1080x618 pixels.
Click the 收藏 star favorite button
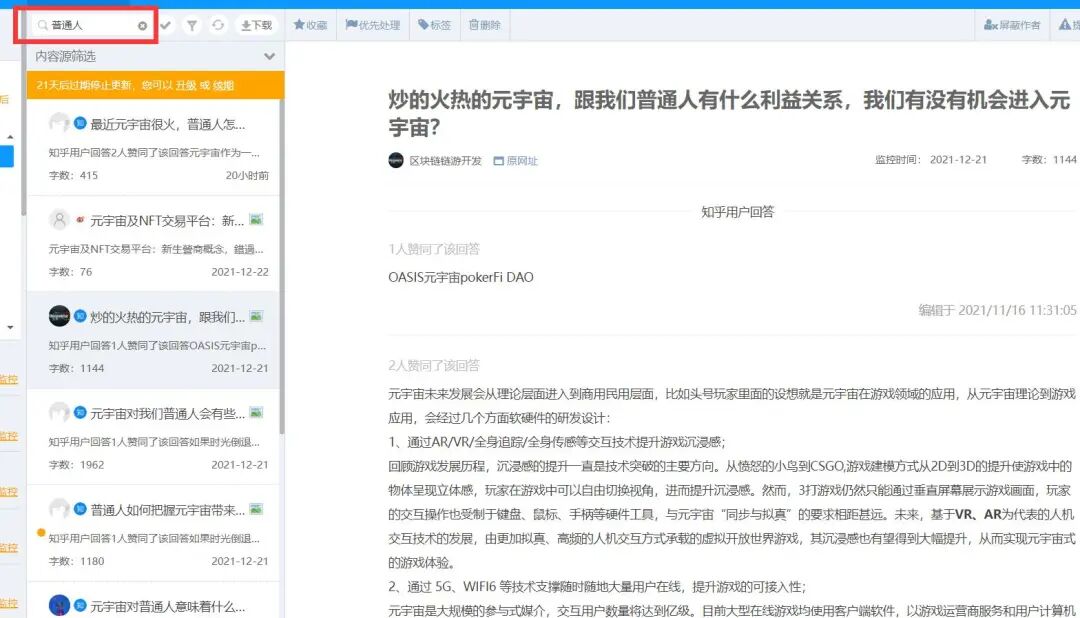(x=310, y=25)
